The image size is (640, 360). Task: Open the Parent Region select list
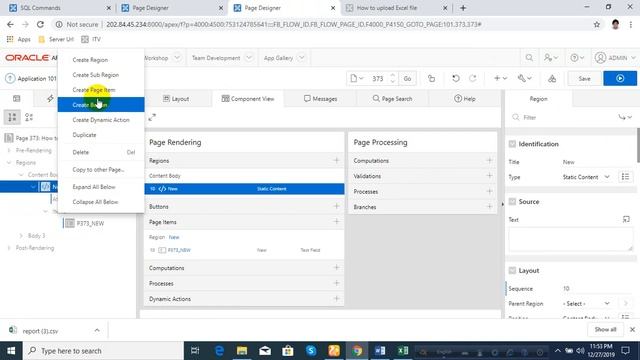coord(586,304)
